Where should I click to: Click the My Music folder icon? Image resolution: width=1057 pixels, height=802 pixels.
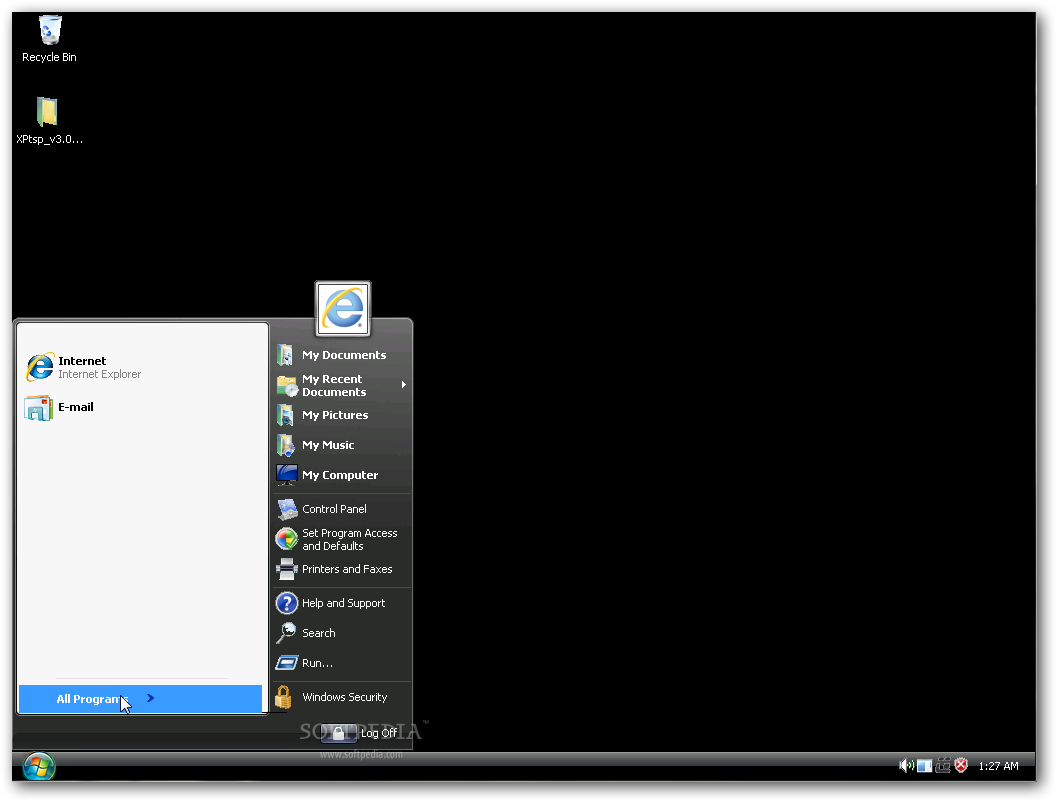click(286, 445)
